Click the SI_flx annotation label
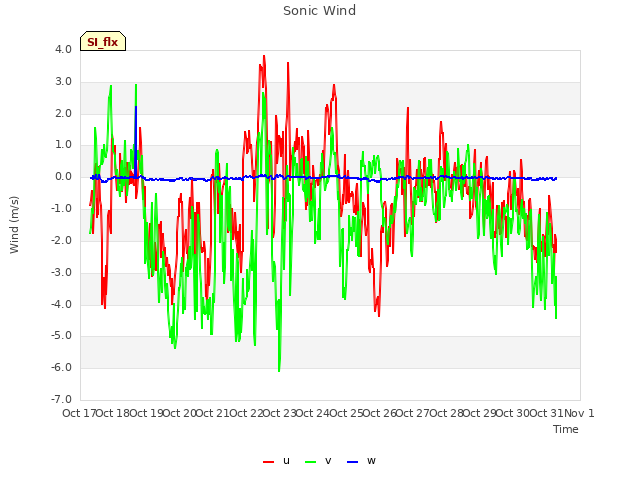Screen dimensions: 640x480 (103, 41)
